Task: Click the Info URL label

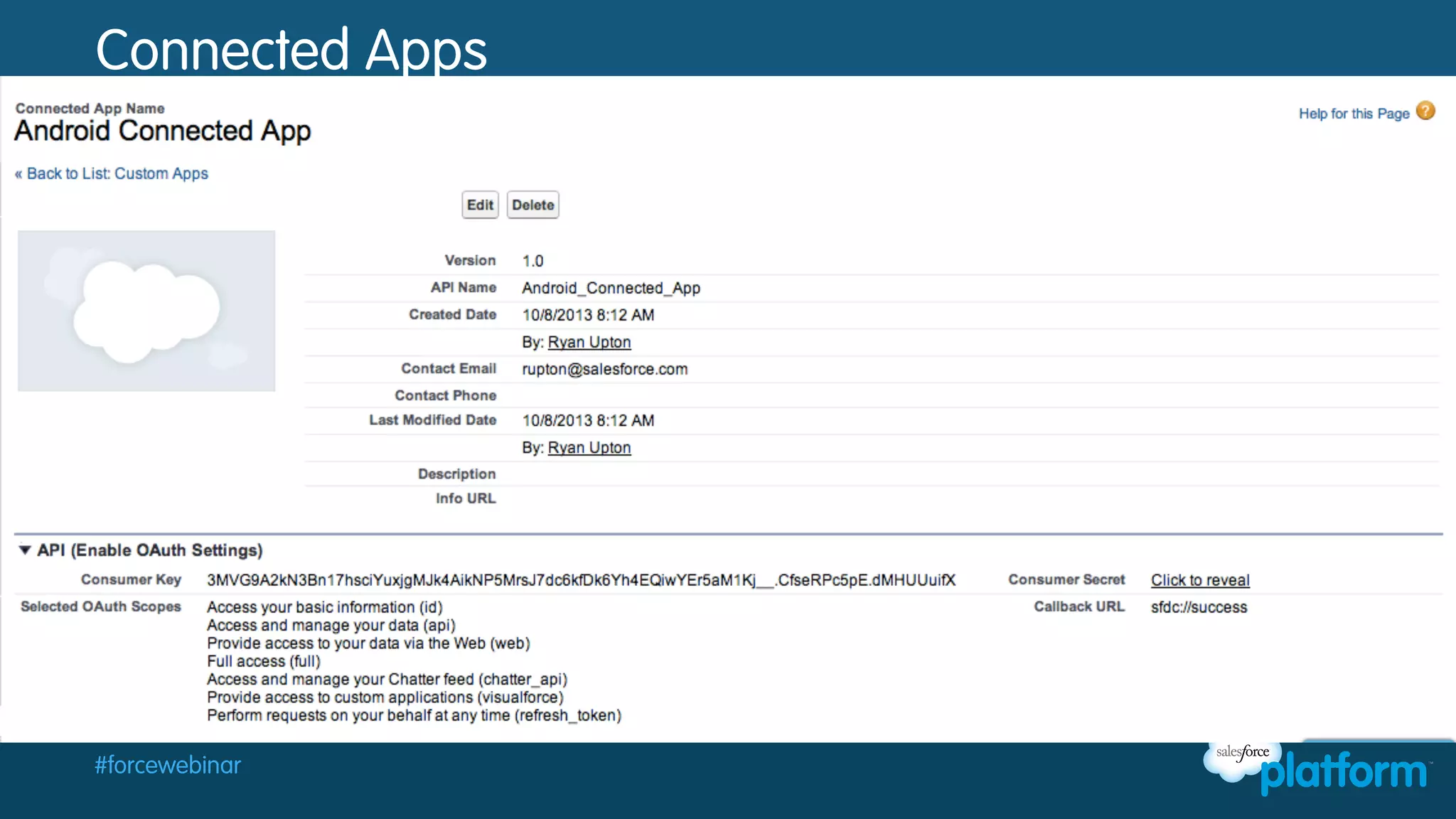Action: (x=466, y=498)
